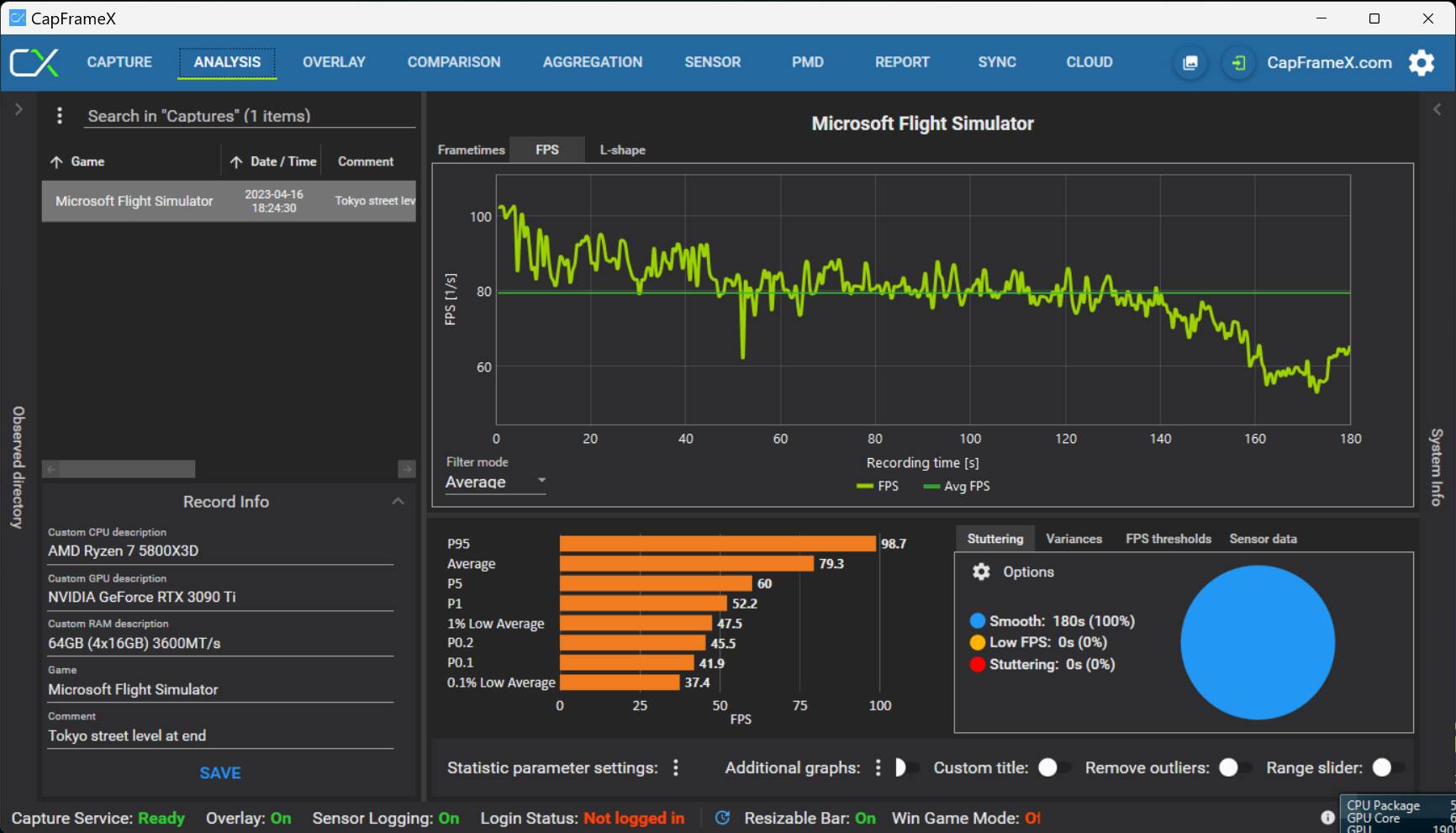Select the FPS chart tab
Viewport: 1456px width, 833px height.
coord(547,150)
